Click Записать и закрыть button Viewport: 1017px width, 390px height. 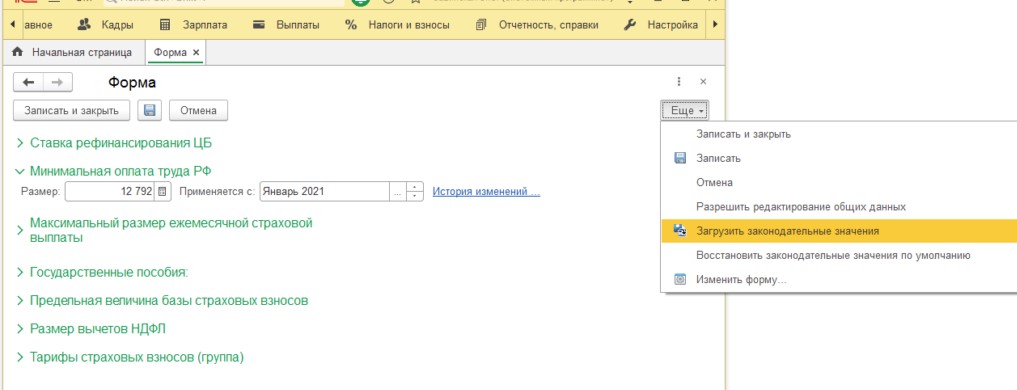click(x=71, y=110)
